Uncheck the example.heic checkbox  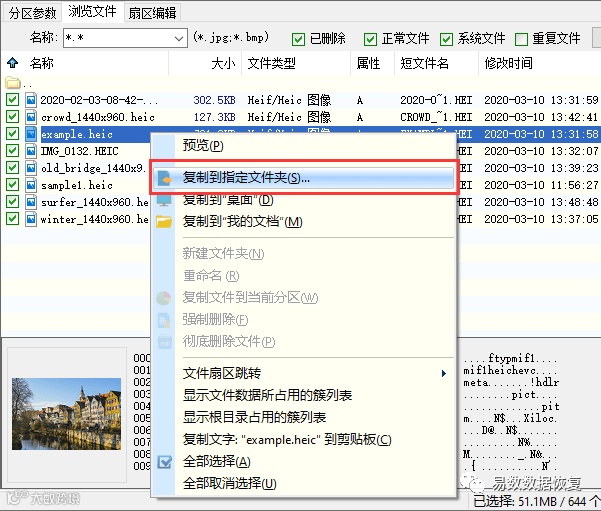tap(12, 134)
